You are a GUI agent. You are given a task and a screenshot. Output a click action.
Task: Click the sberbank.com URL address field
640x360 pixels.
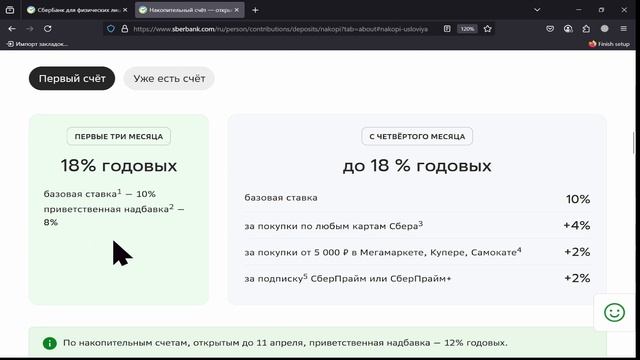pyautogui.click(x=281, y=29)
